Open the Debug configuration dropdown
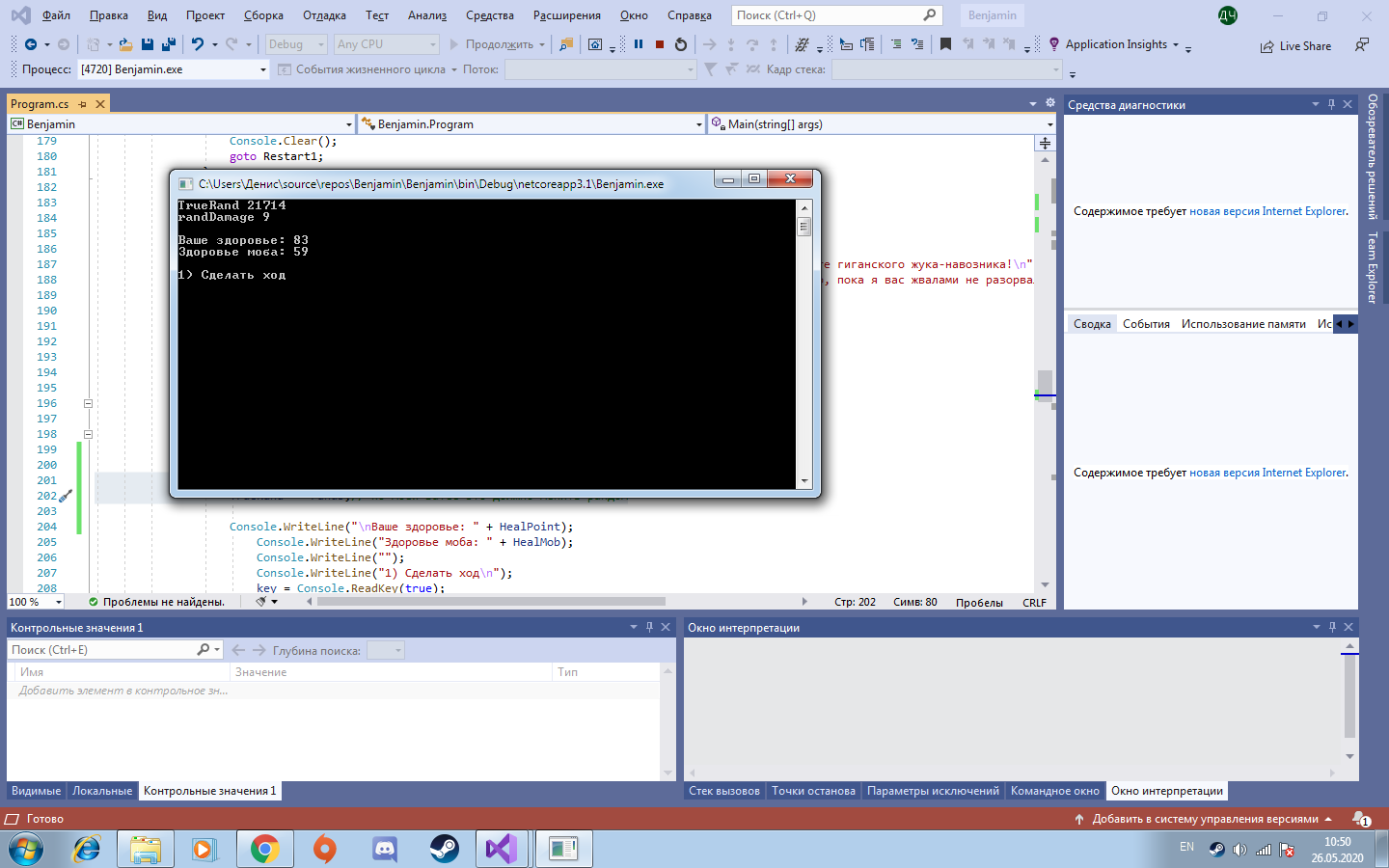 (x=296, y=44)
